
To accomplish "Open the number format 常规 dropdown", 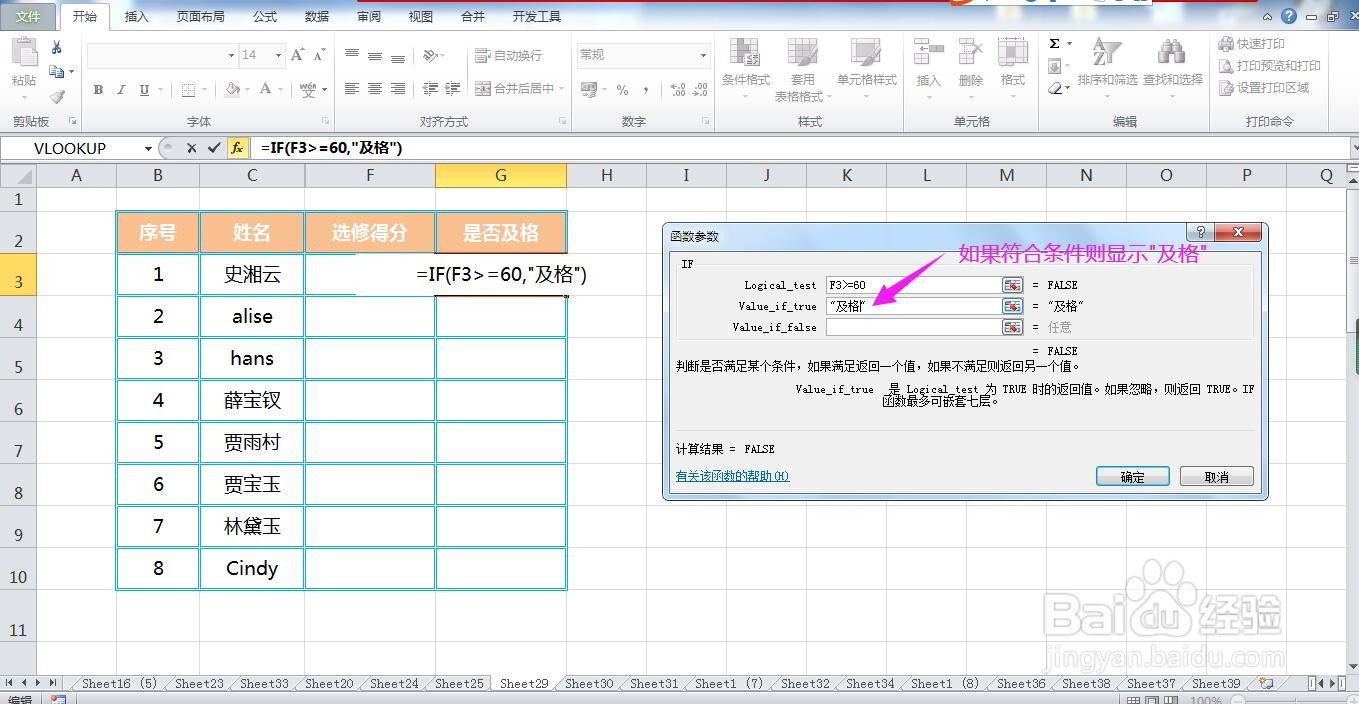I will click(703, 55).
